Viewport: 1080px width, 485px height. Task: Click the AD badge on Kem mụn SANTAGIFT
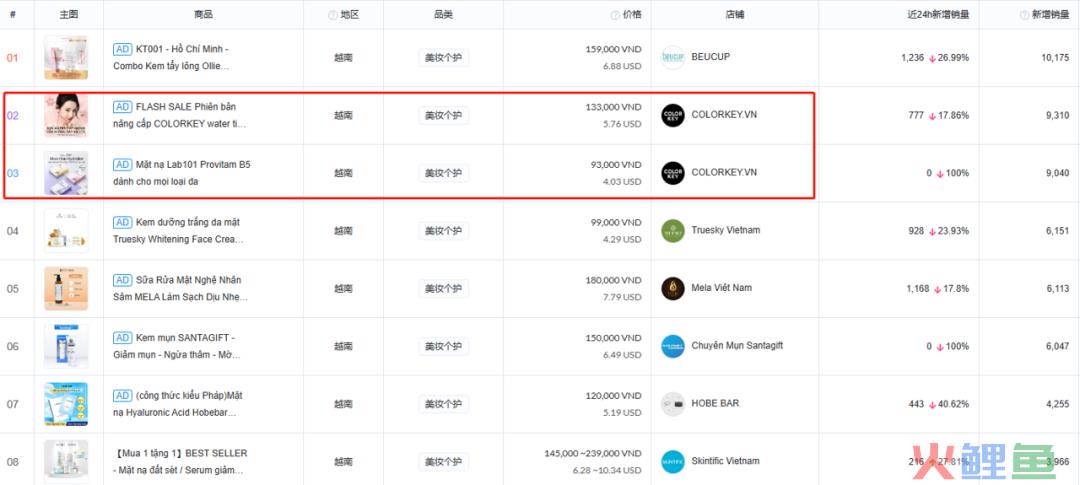pyautogui.click(x=123, y=338)
